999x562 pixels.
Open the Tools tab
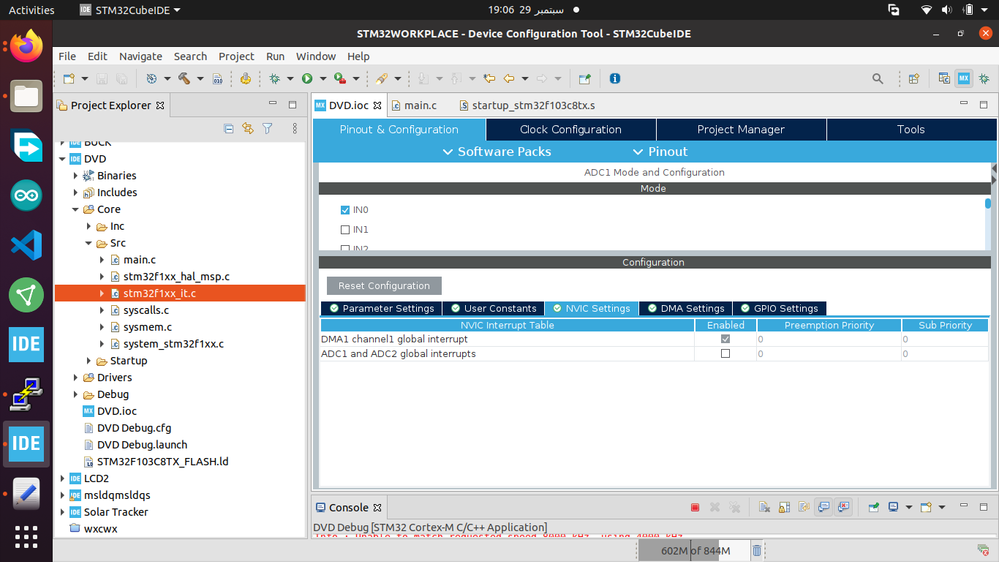(x=910, y=129)
